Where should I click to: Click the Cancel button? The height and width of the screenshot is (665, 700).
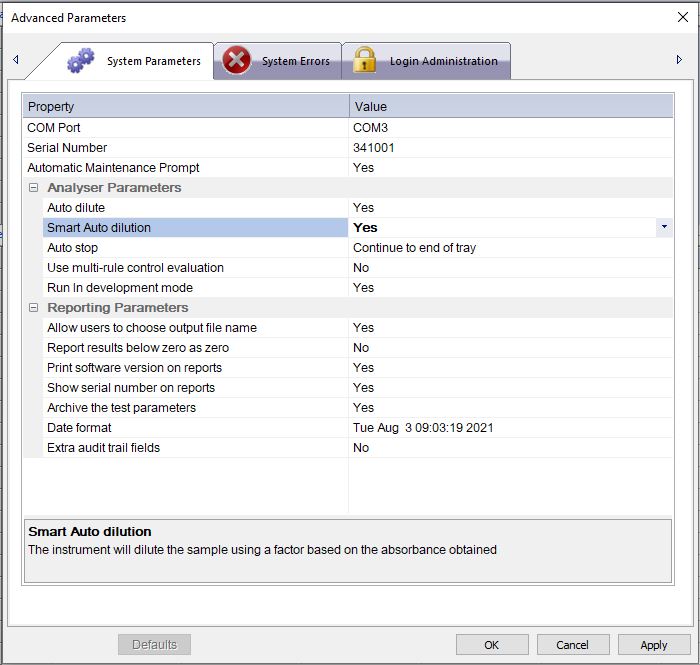coord(572,645)
